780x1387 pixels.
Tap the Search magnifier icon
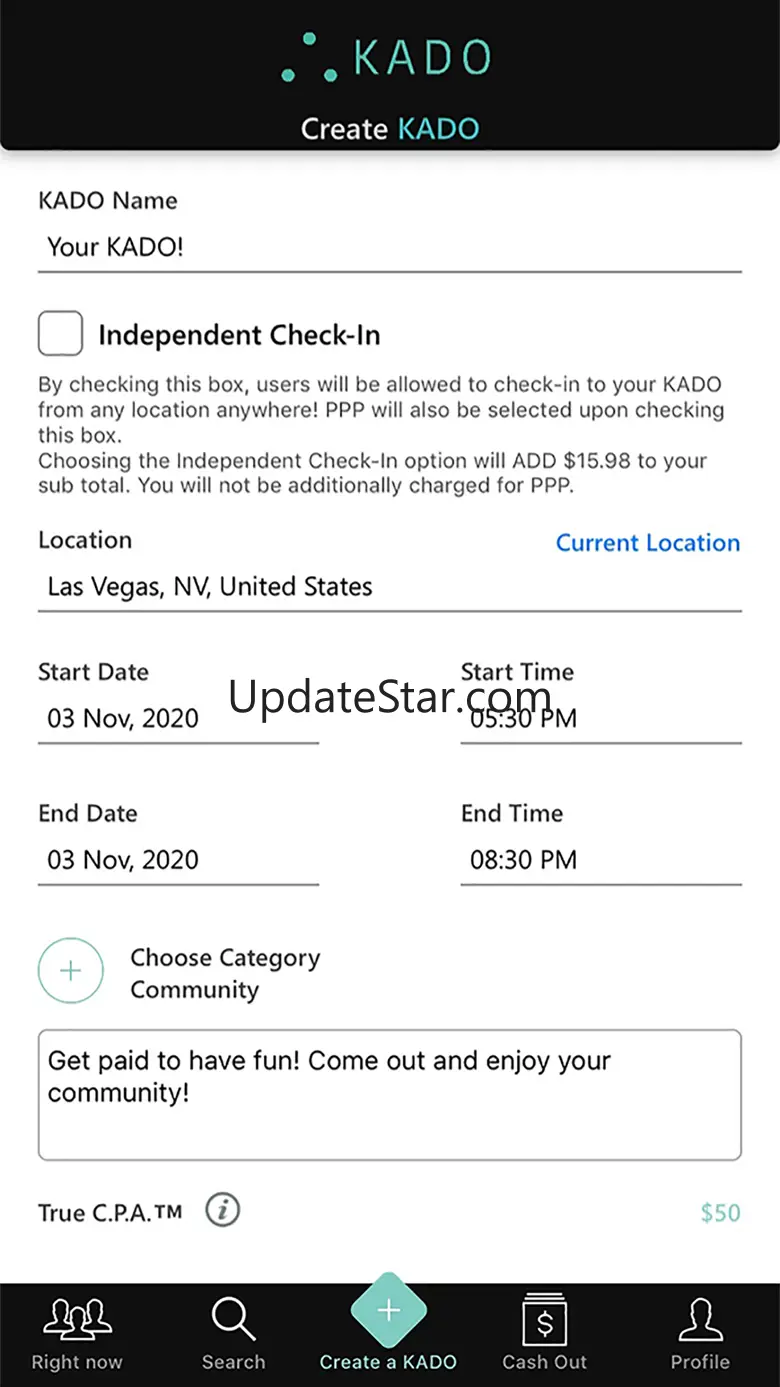(x=233, y=1320)
